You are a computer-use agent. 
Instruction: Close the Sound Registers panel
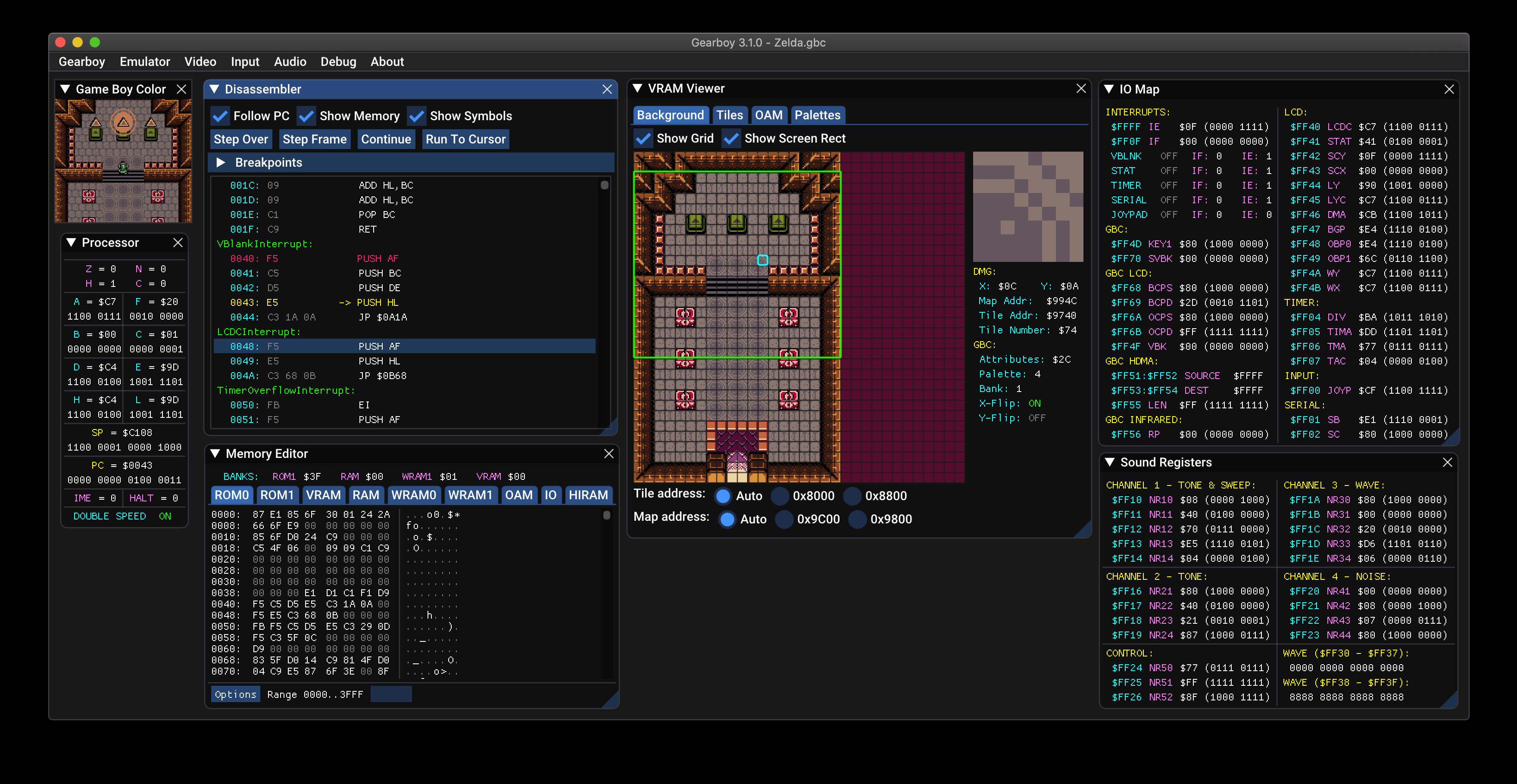1448,462
